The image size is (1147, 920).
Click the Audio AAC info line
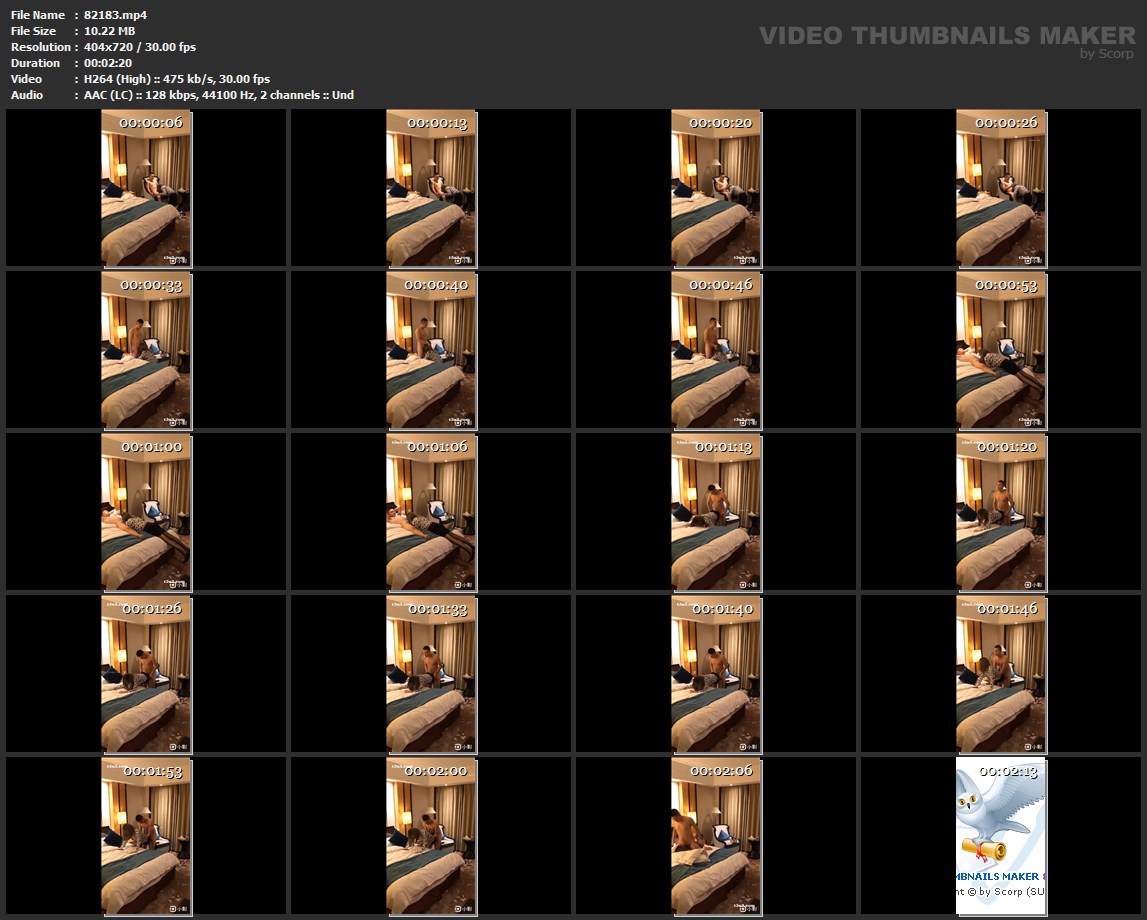click(x=219, y=95)
